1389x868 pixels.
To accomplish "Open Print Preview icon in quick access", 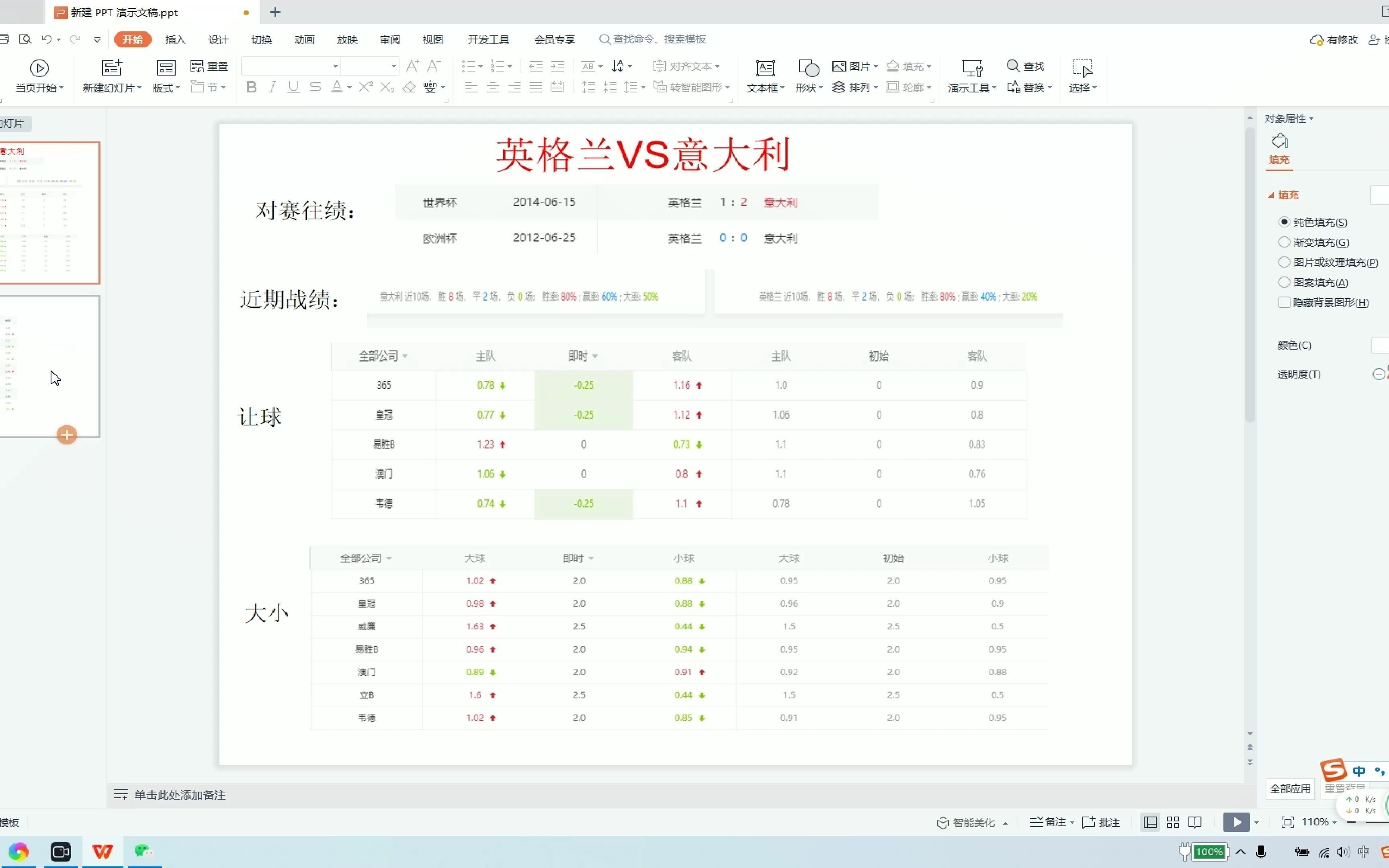I will click(x=25, y=40).
